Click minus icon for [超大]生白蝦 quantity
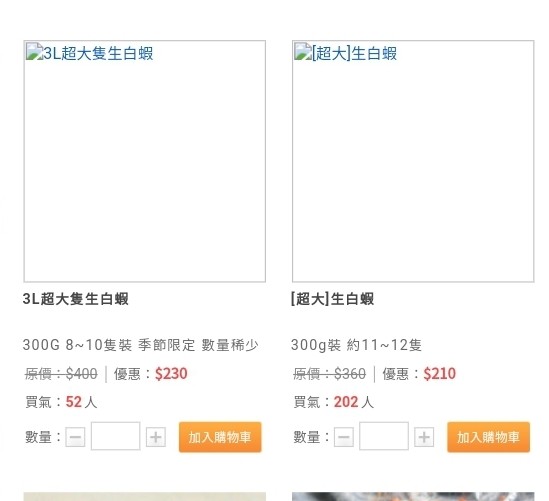The width and height of the screenshot is (549, 501). (344, 437)
